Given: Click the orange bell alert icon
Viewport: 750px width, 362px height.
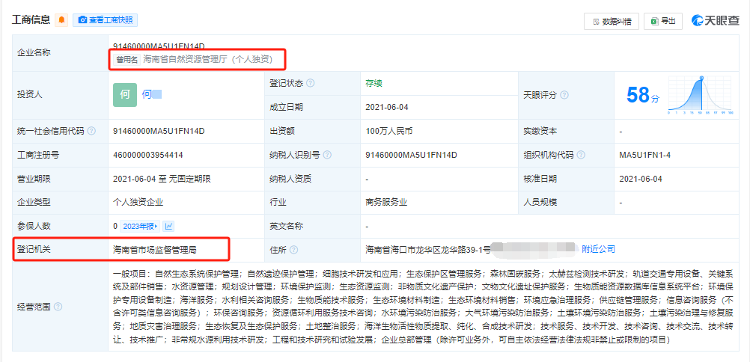Looking at the screenshot, I should pos(61,20).
